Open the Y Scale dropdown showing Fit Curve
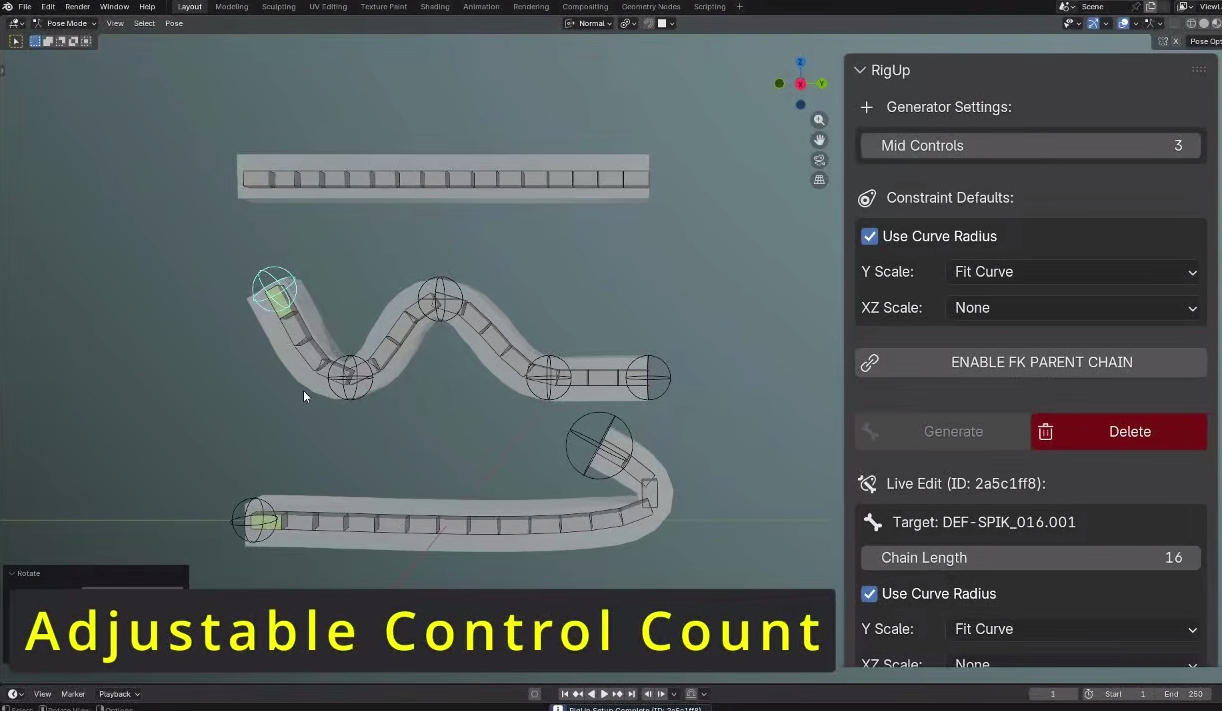The image size is (1222, 711). click(1074, 271)
